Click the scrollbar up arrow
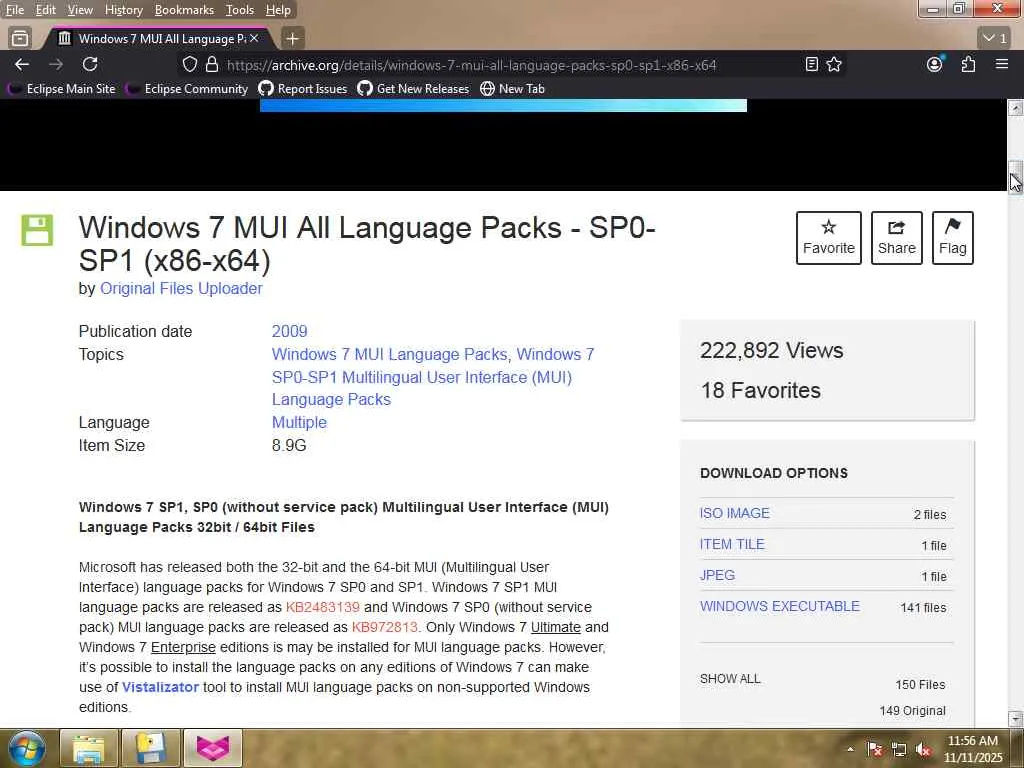The width and height of the screenshot is (1024, 768). (1015, 108)
